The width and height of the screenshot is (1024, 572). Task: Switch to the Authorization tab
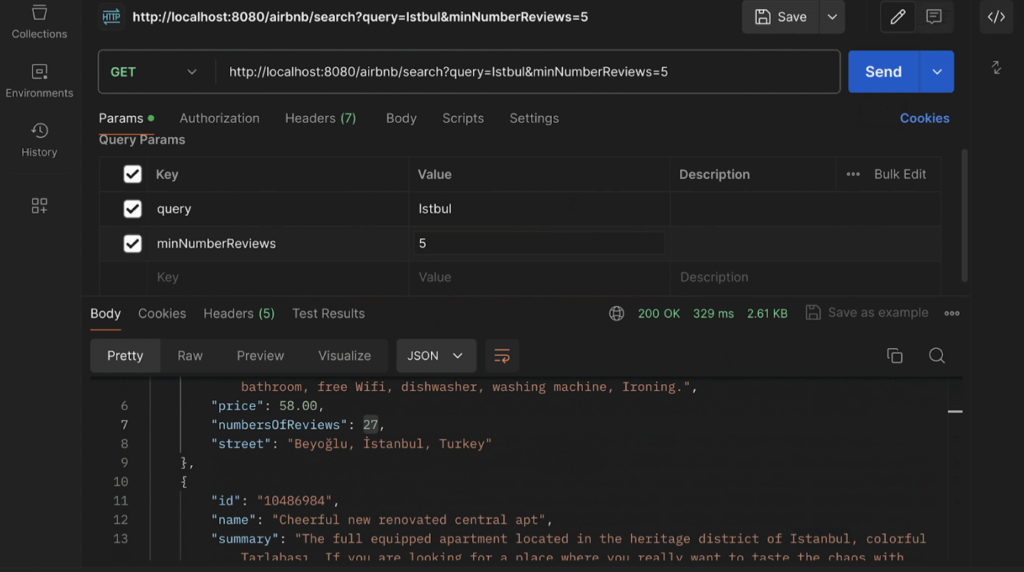[219, 118]
